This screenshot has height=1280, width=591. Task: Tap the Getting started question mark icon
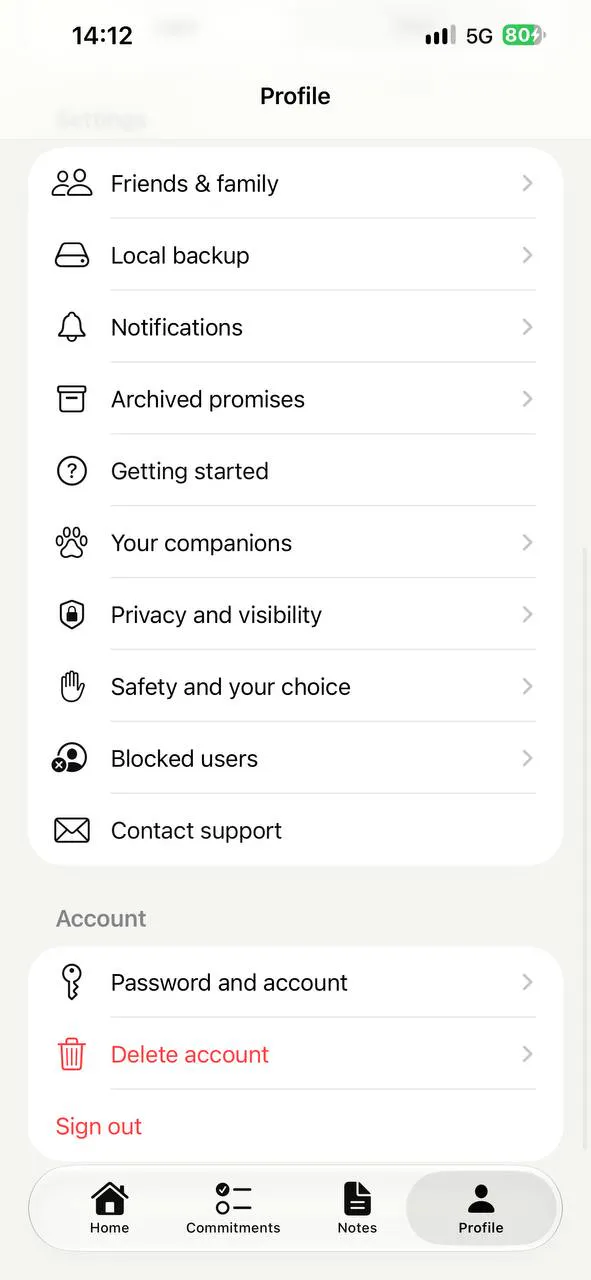pos(72,471)
